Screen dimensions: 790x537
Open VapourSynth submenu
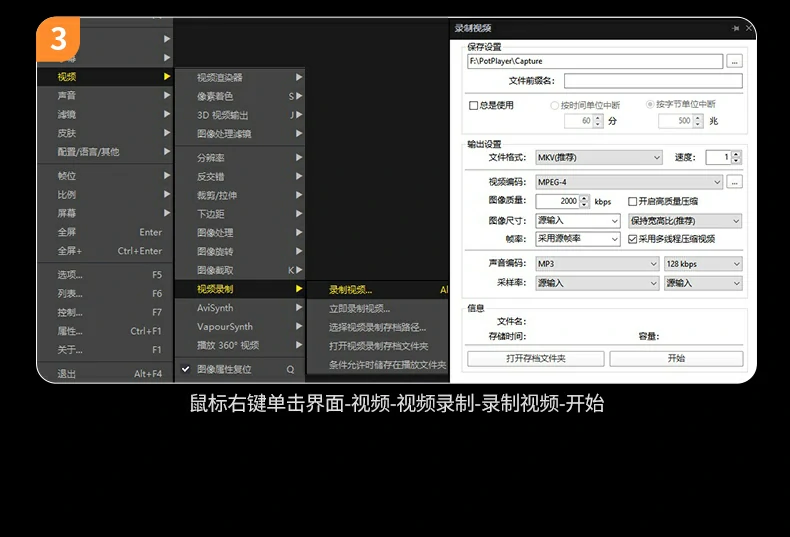coord(240,326)
